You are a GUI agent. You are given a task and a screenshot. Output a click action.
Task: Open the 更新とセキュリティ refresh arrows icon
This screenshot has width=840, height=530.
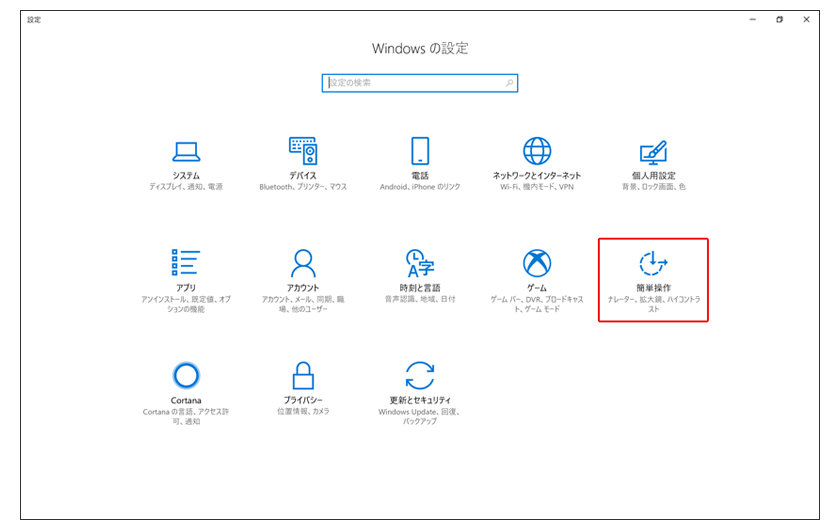[420, 375]
